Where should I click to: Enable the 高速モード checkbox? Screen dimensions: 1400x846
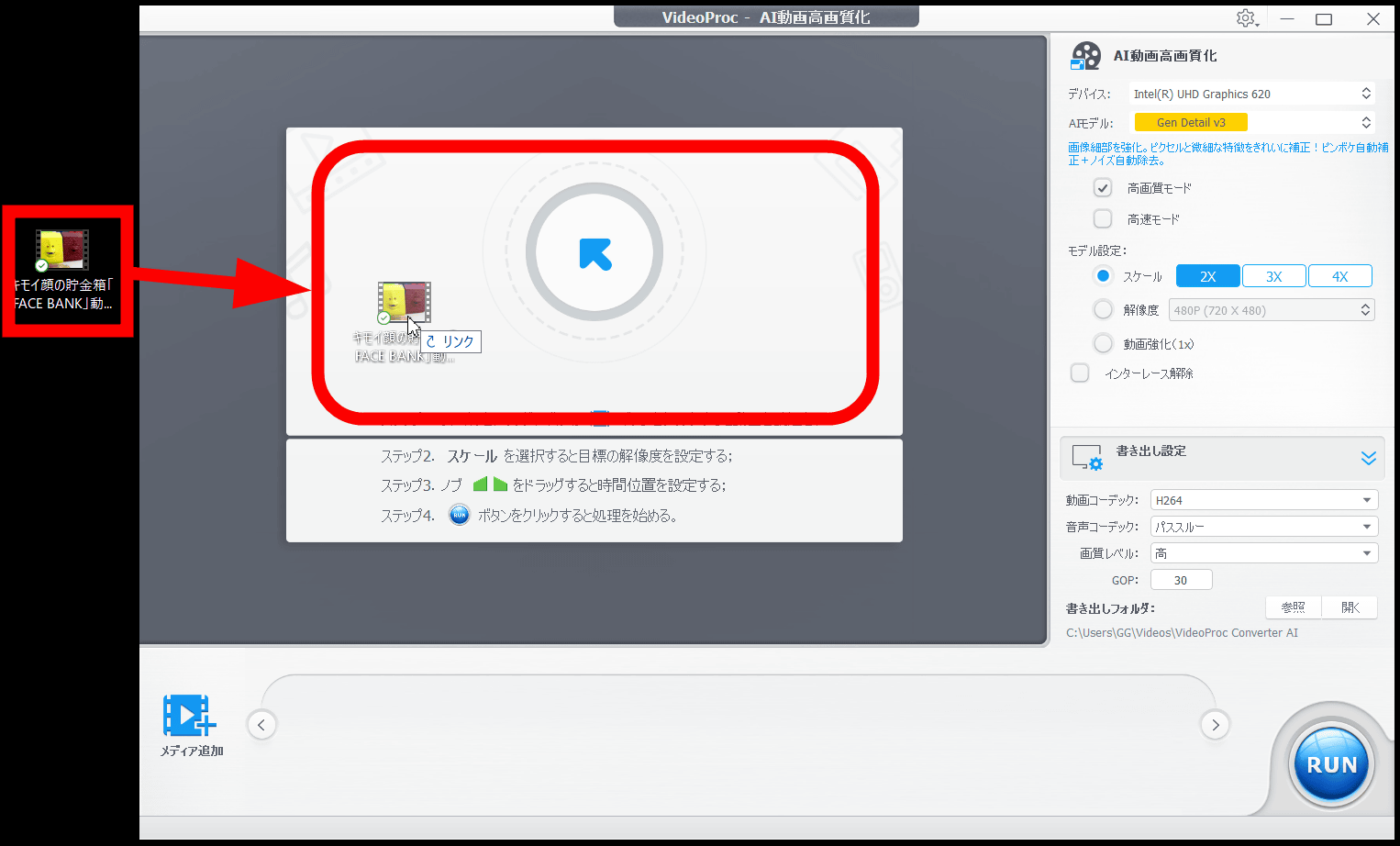point(1103,219)
